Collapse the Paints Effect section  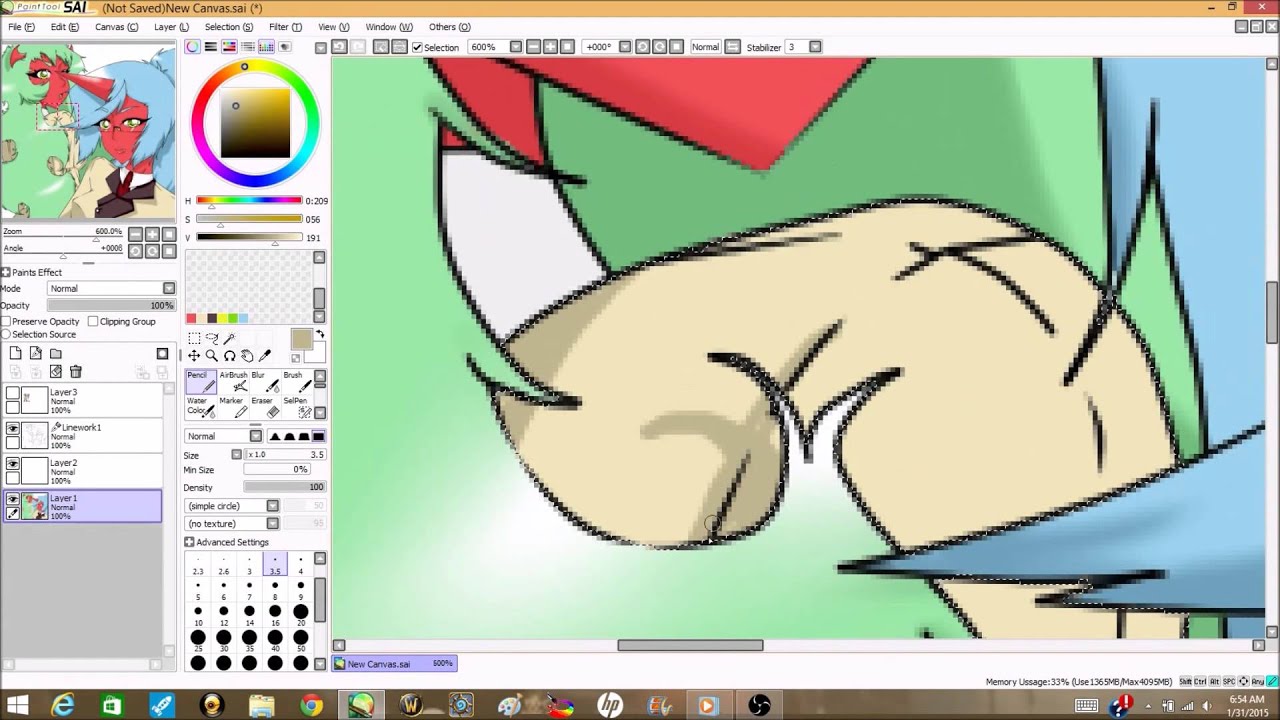tap(6, 272)
